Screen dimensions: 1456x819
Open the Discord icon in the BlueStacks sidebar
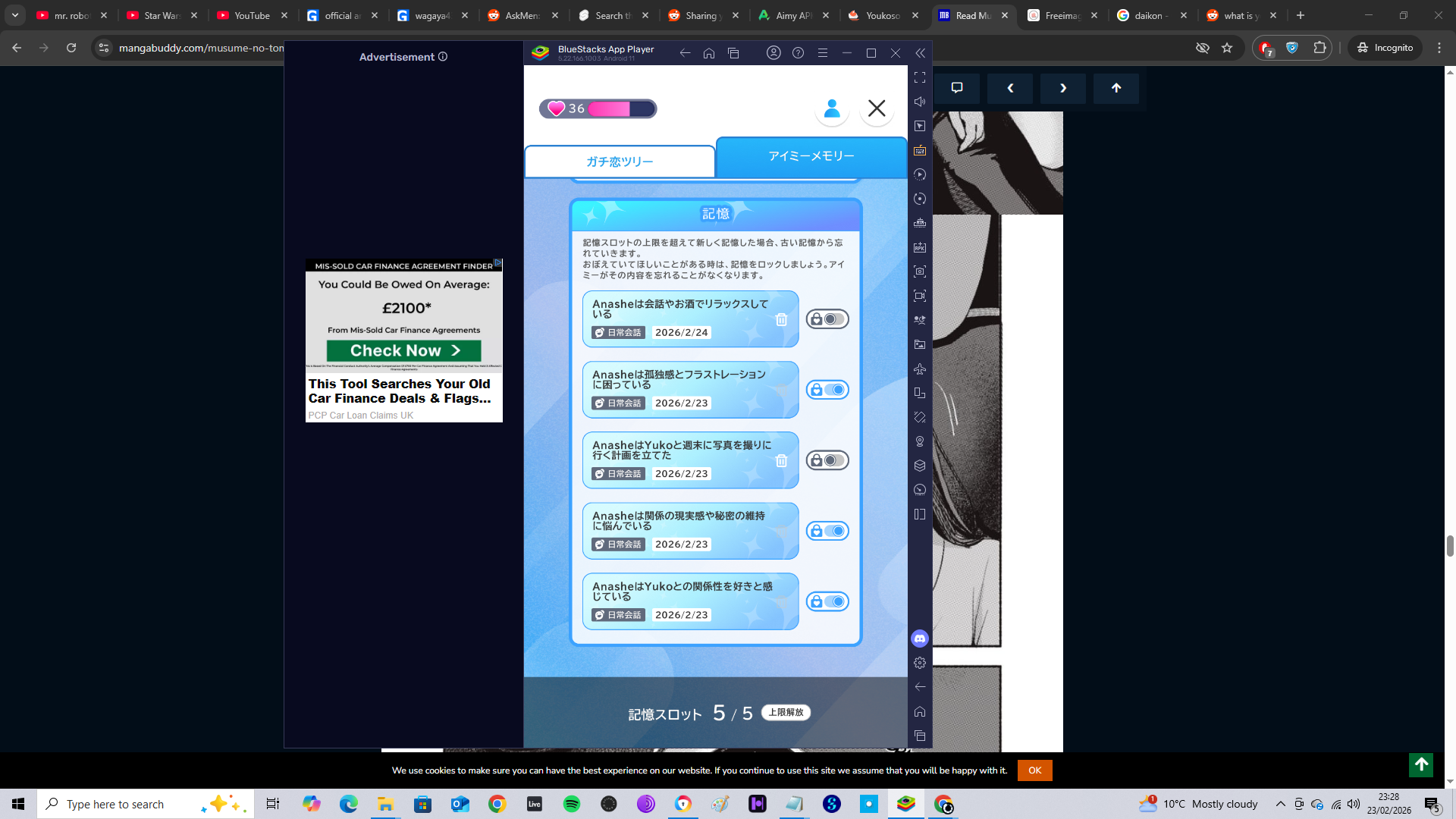(920, 639)
